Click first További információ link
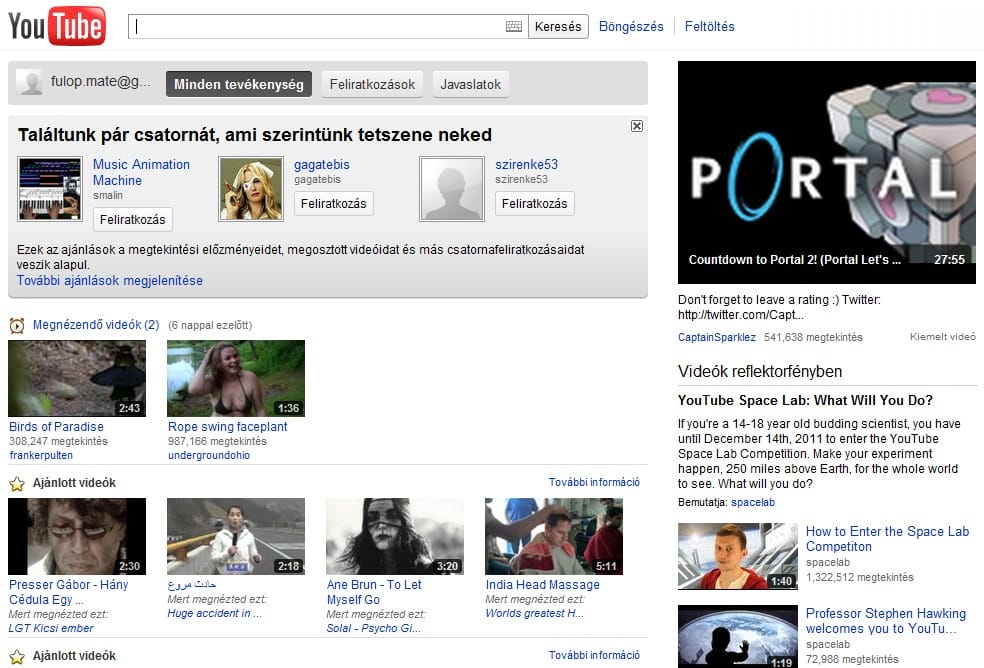 pos(594,482)
